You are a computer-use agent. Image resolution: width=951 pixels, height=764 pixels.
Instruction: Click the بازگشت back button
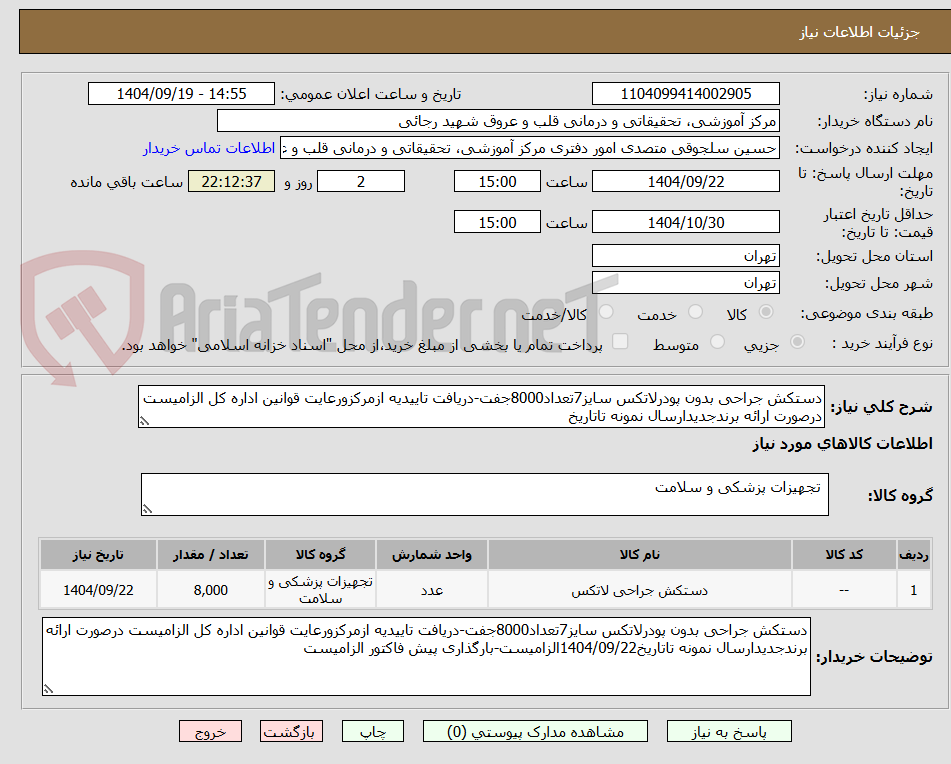[291, 731]
